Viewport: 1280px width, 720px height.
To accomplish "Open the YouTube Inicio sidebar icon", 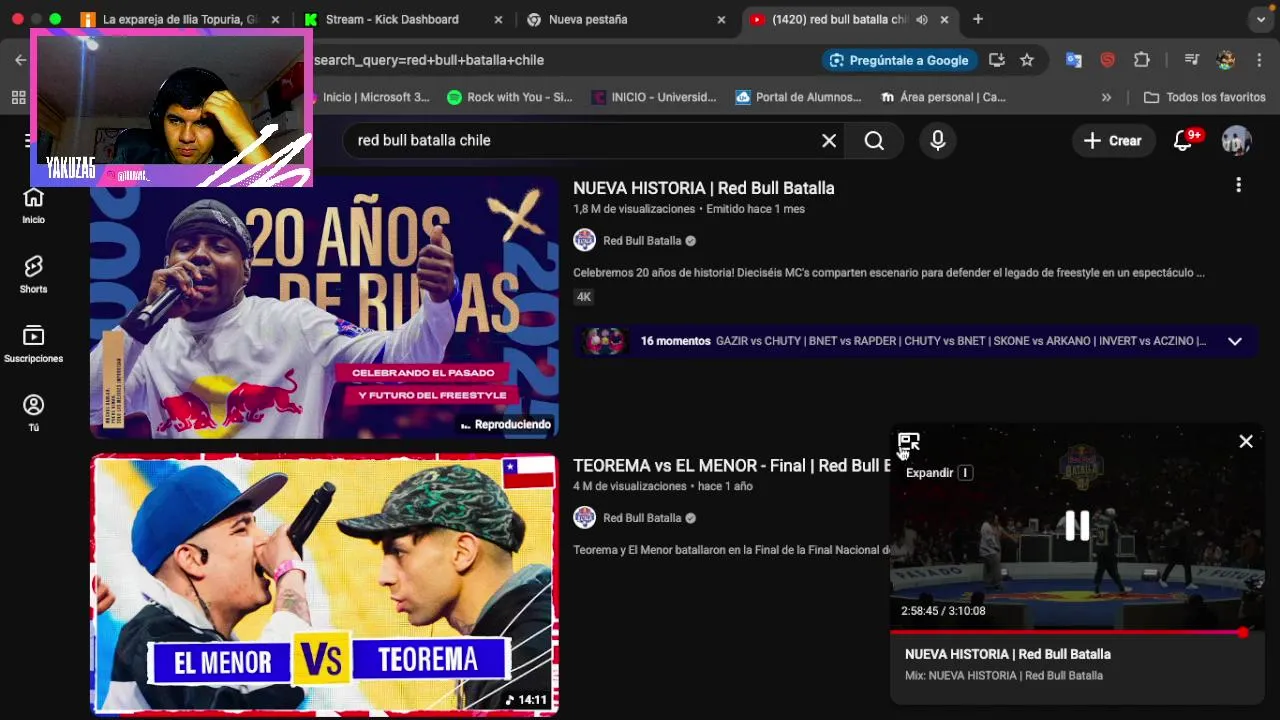I will point(34,206).
